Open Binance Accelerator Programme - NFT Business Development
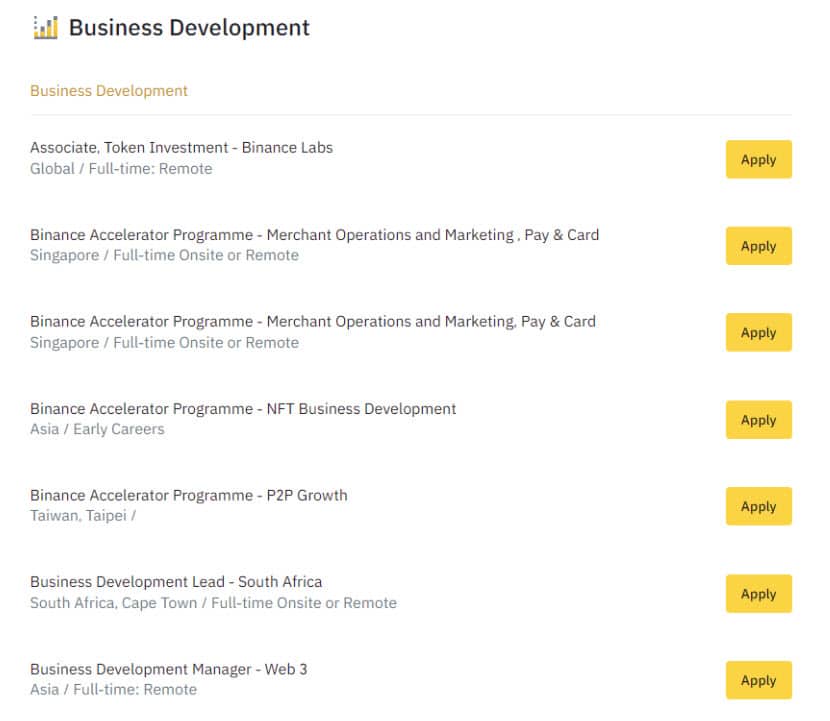 tap(243, 409)
